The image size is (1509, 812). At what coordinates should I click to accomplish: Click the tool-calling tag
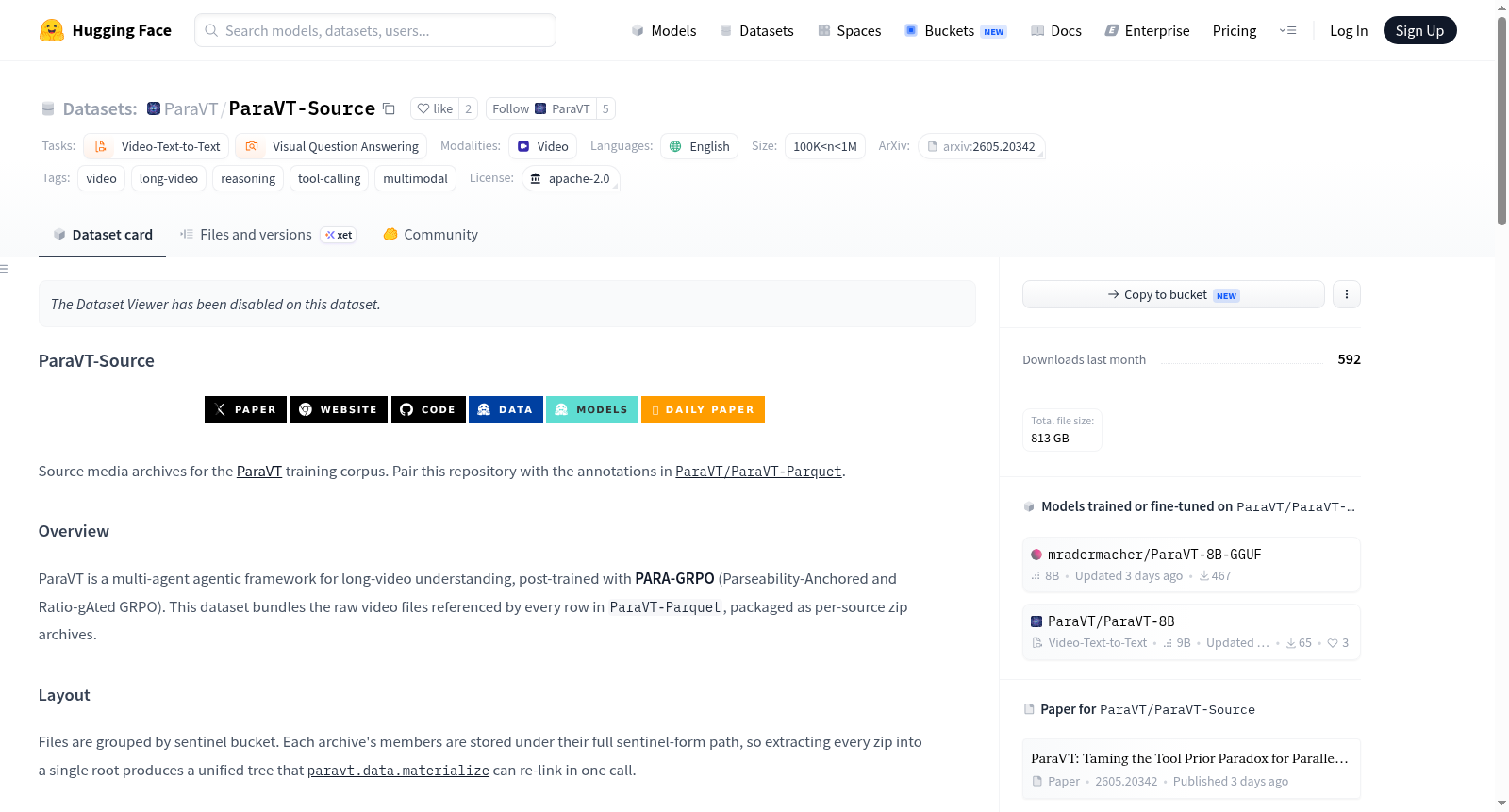(x=329, y=178)
